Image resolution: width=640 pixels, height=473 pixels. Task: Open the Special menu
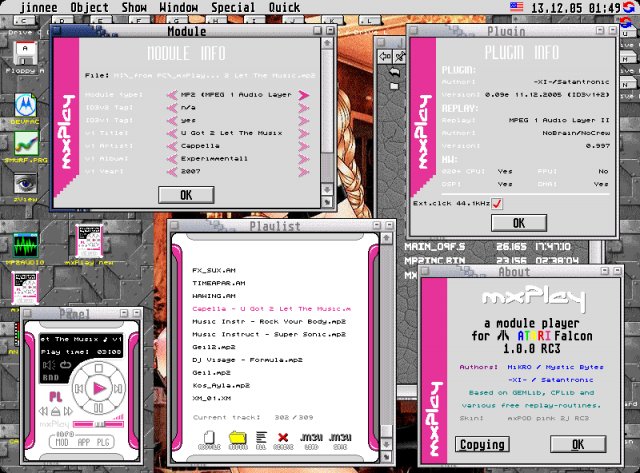233,7
